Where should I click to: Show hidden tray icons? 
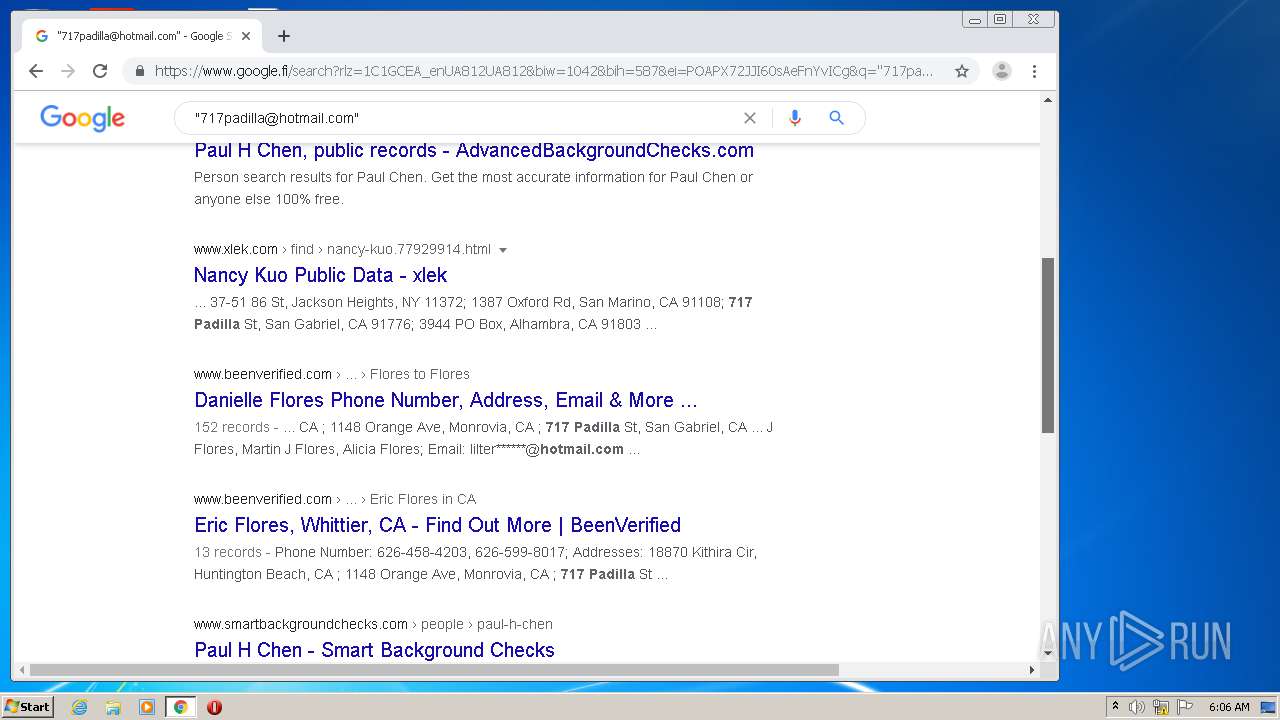1115,706
